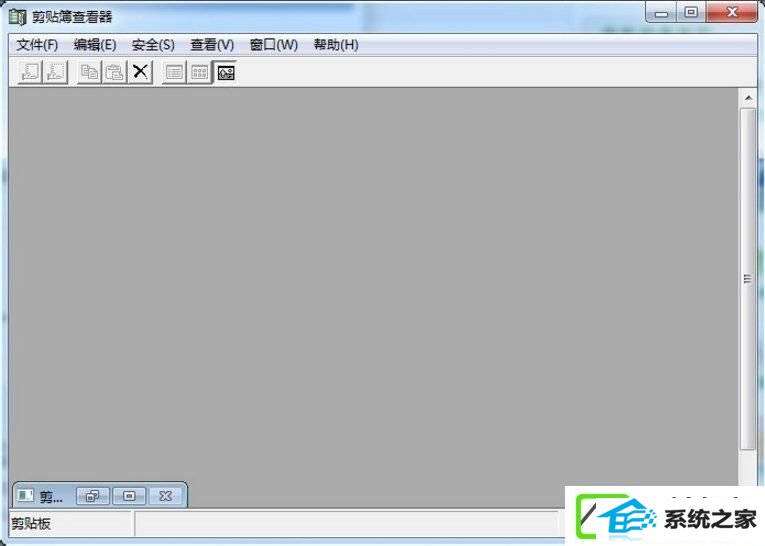
Task: Restore the minimized 剪... child window
Action: (92, 496)
